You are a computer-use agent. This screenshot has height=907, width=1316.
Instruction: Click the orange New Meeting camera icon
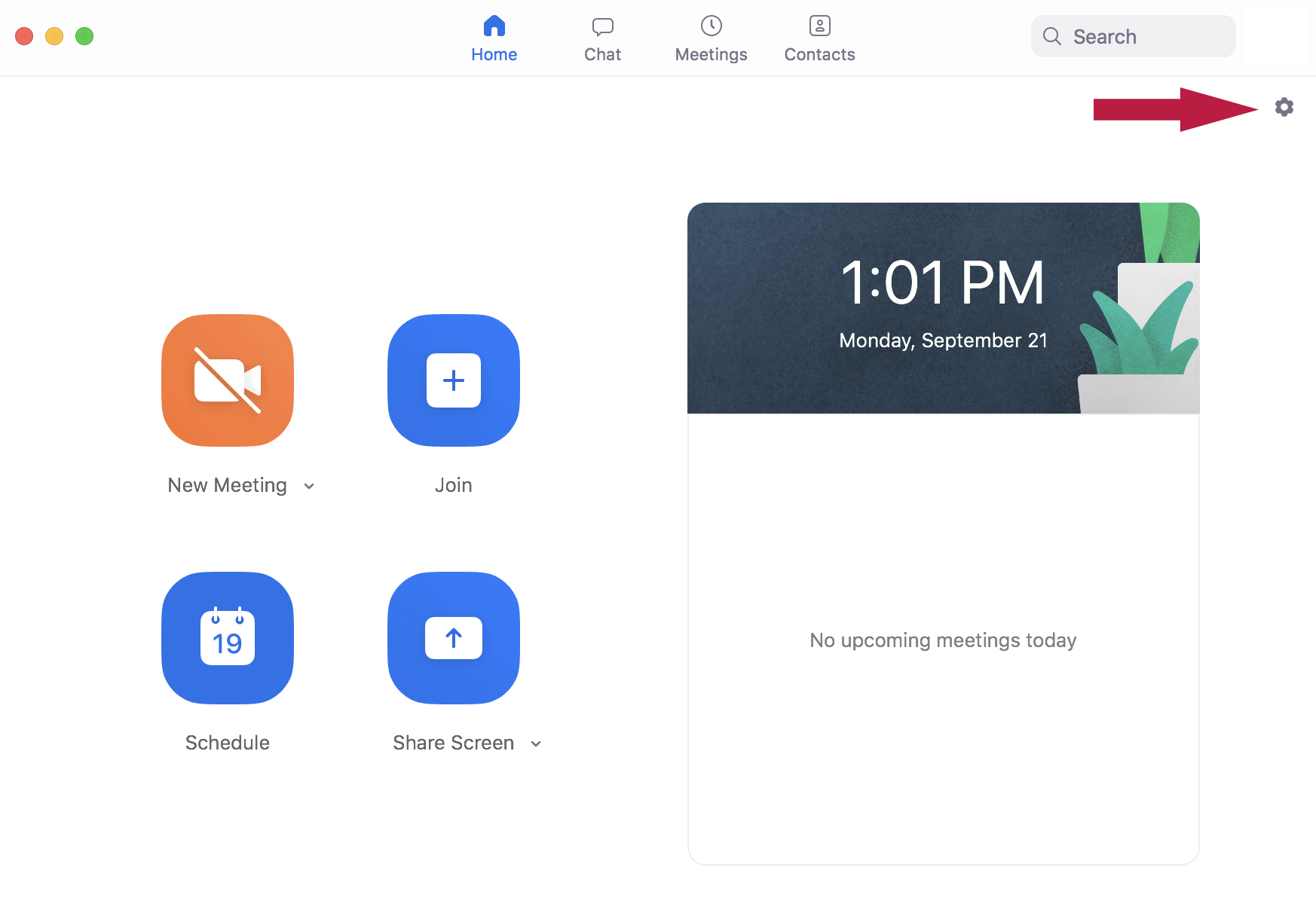pyautogui.click(x=228, y=380)
